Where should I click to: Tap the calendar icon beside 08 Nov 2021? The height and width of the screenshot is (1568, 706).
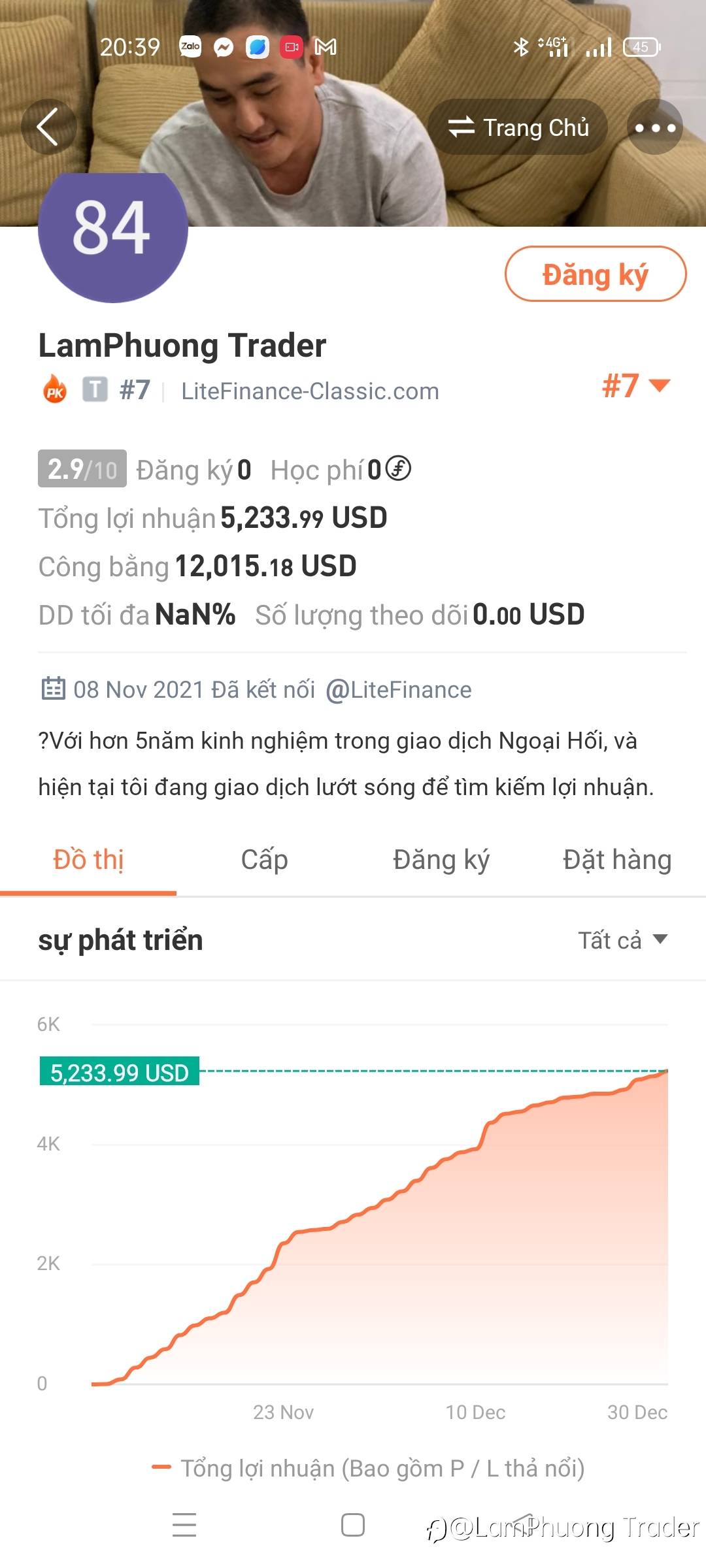pyautogui.click(x=53, y=689)
